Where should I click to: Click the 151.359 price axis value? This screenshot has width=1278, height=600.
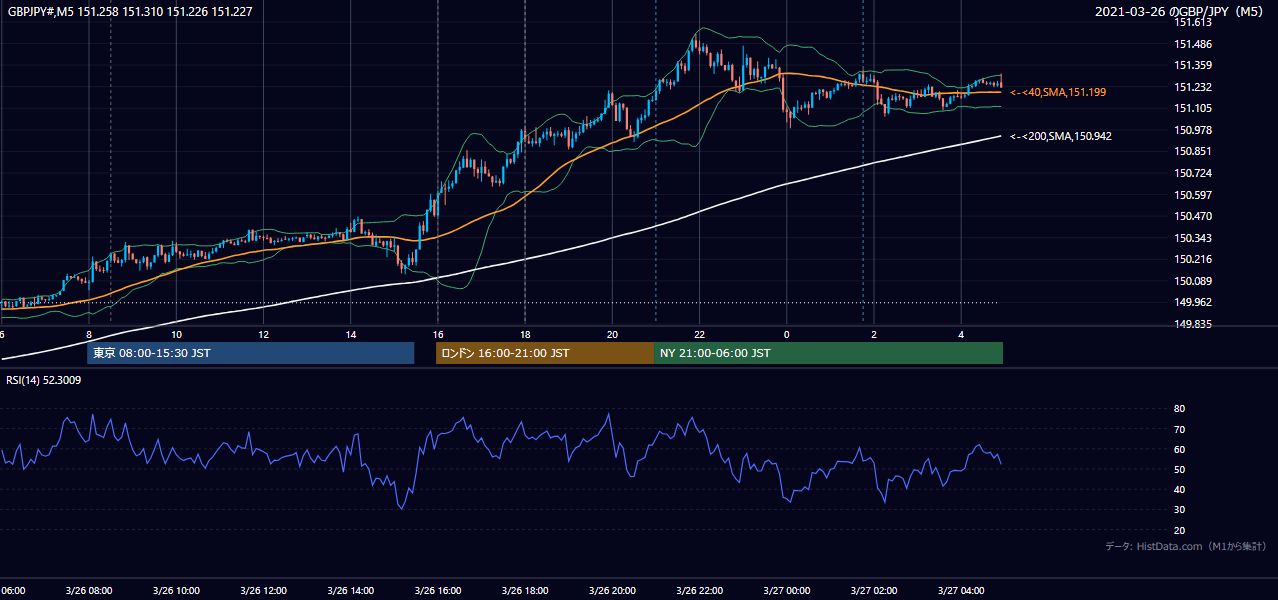click(x=1193, y=65)
